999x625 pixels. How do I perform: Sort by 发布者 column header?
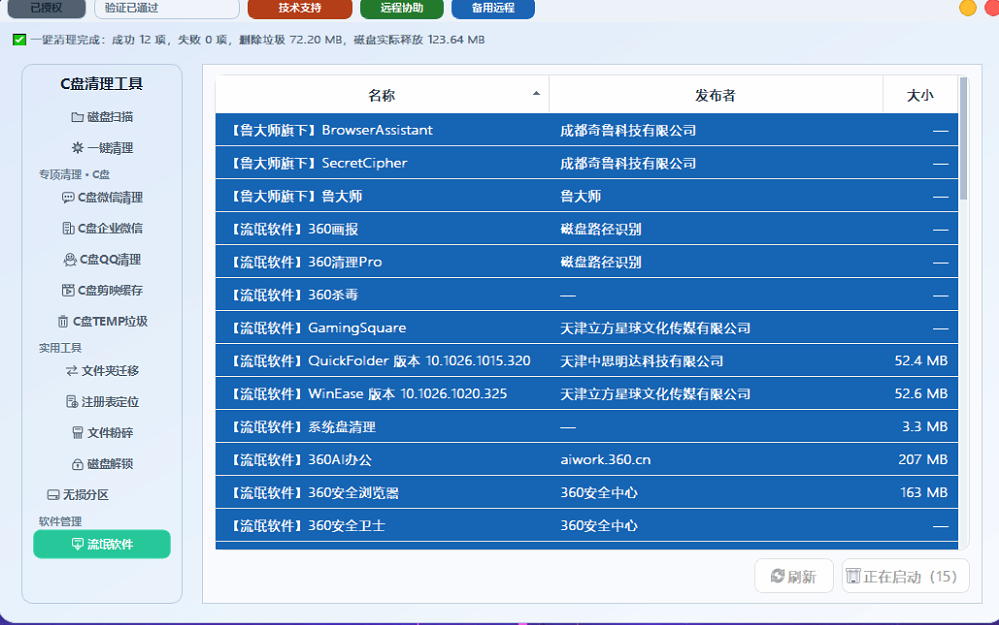tap(715, 95)
